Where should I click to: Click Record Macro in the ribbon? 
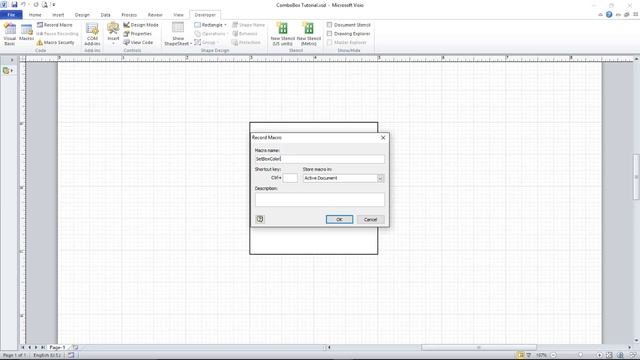coord(55,25)
